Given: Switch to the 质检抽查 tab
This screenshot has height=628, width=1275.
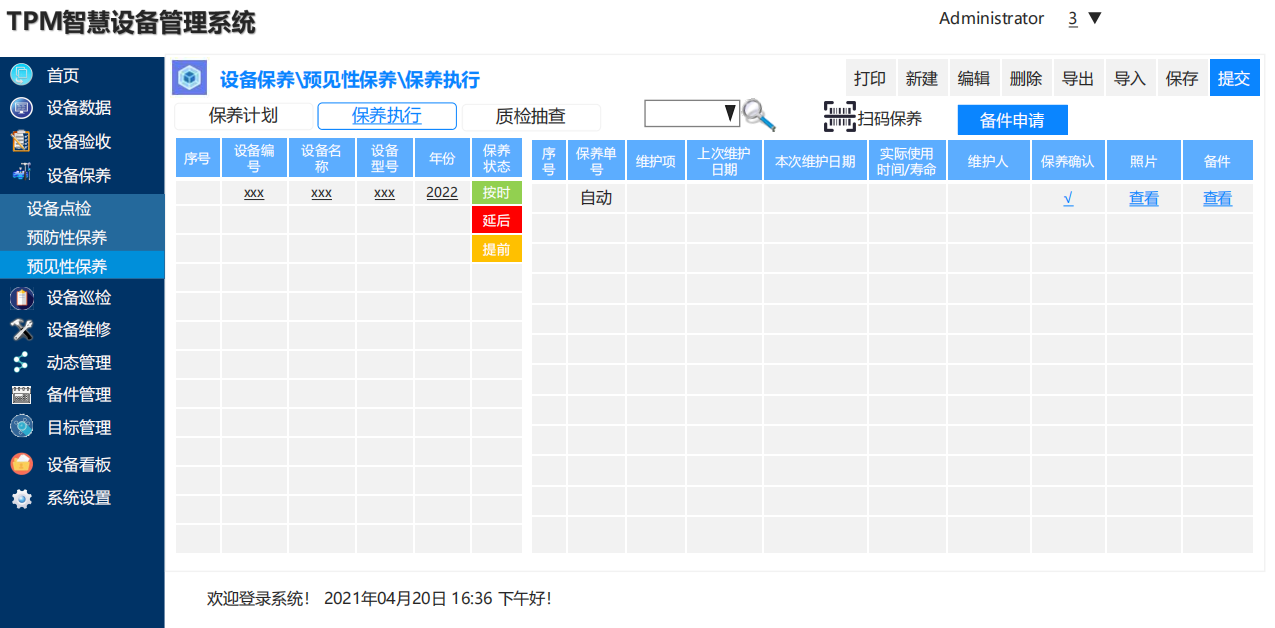Looking at the screenshot, I should (531, 117).
